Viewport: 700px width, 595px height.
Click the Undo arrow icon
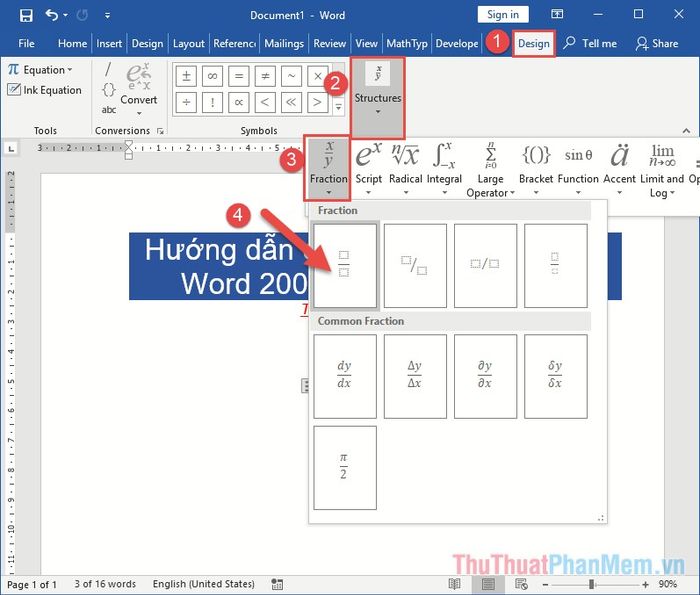[x=52, y=15]
